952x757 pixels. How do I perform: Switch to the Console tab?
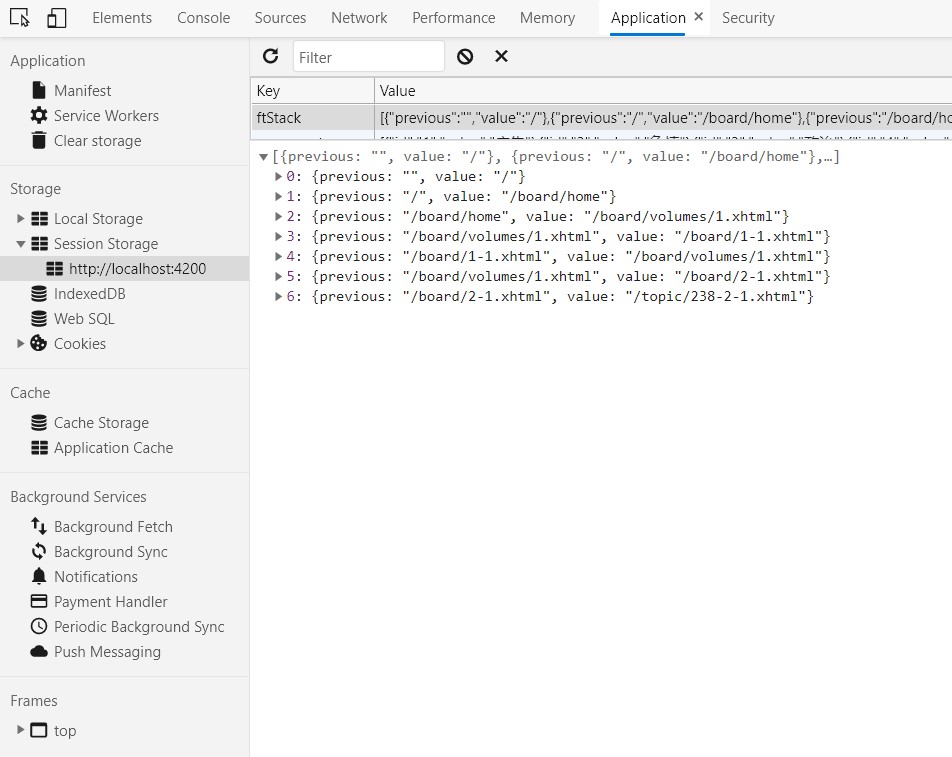pos(203,18)
